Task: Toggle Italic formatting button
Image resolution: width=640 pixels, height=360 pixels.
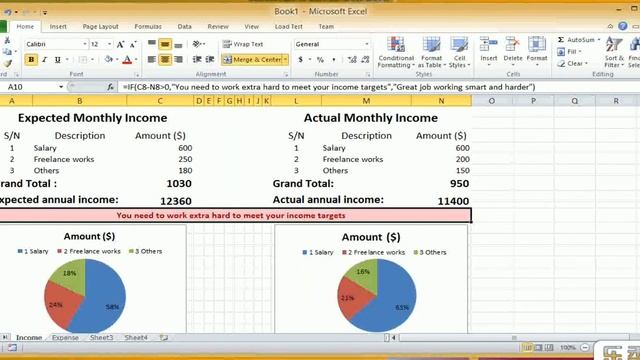Action: (x=44, y=60)
